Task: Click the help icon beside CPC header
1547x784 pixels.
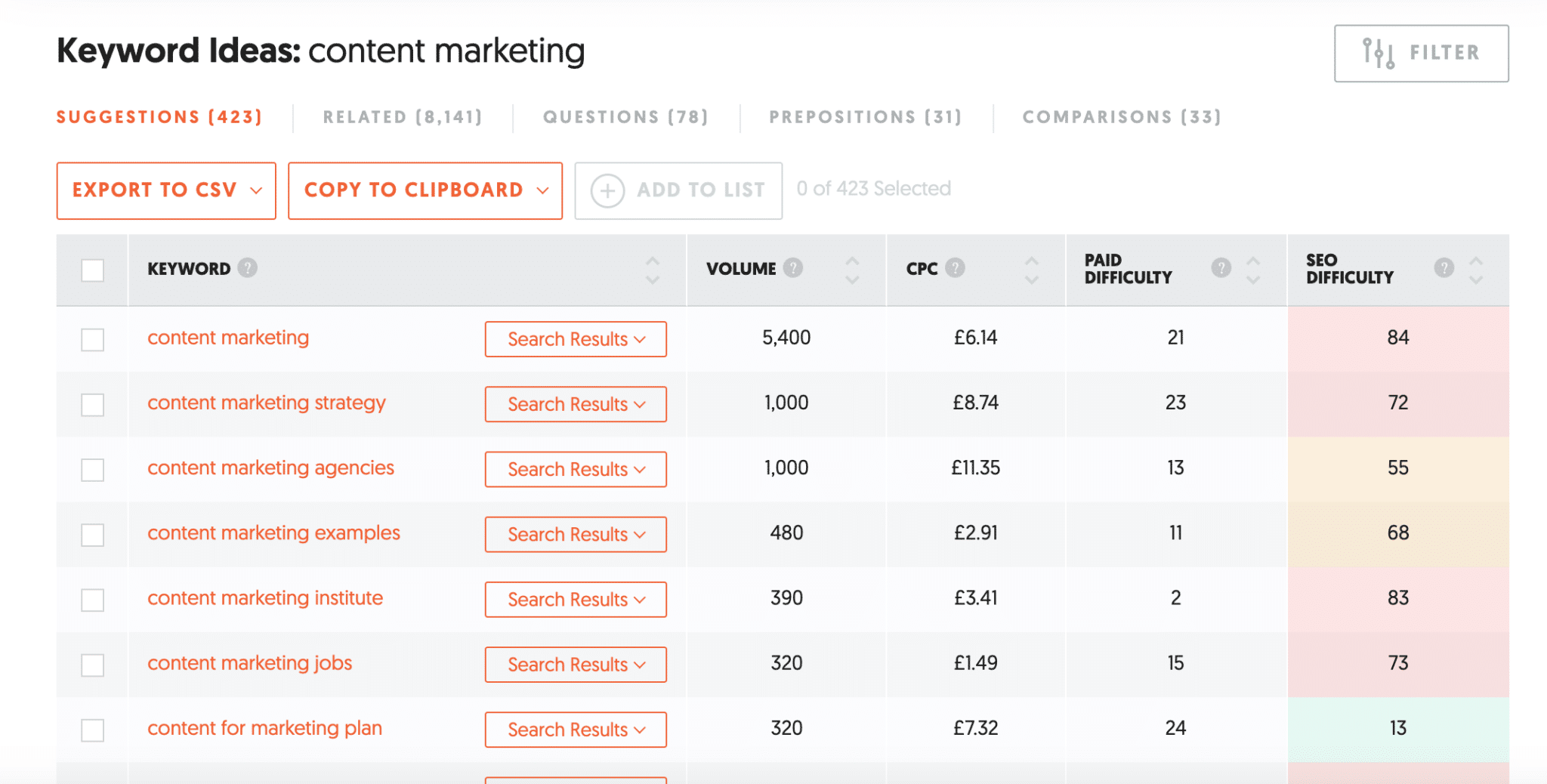Action: coord(955,267)
